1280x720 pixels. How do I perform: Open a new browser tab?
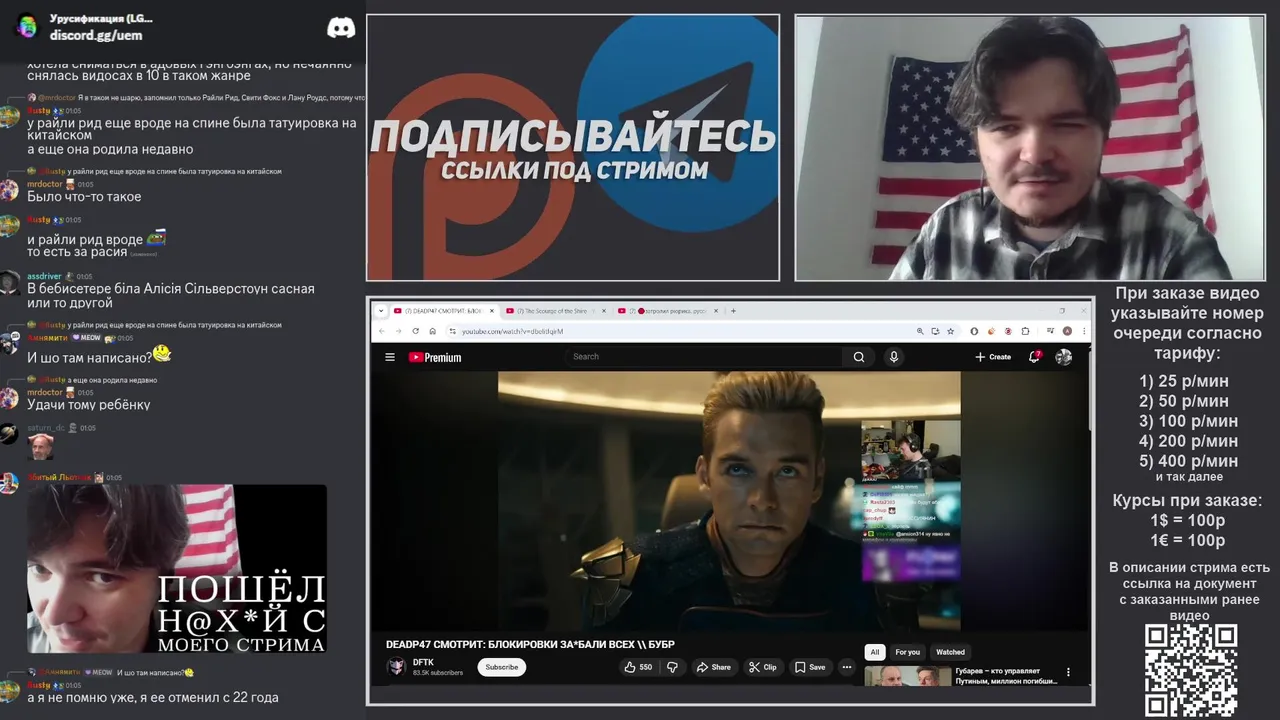(x=733, y=311)
